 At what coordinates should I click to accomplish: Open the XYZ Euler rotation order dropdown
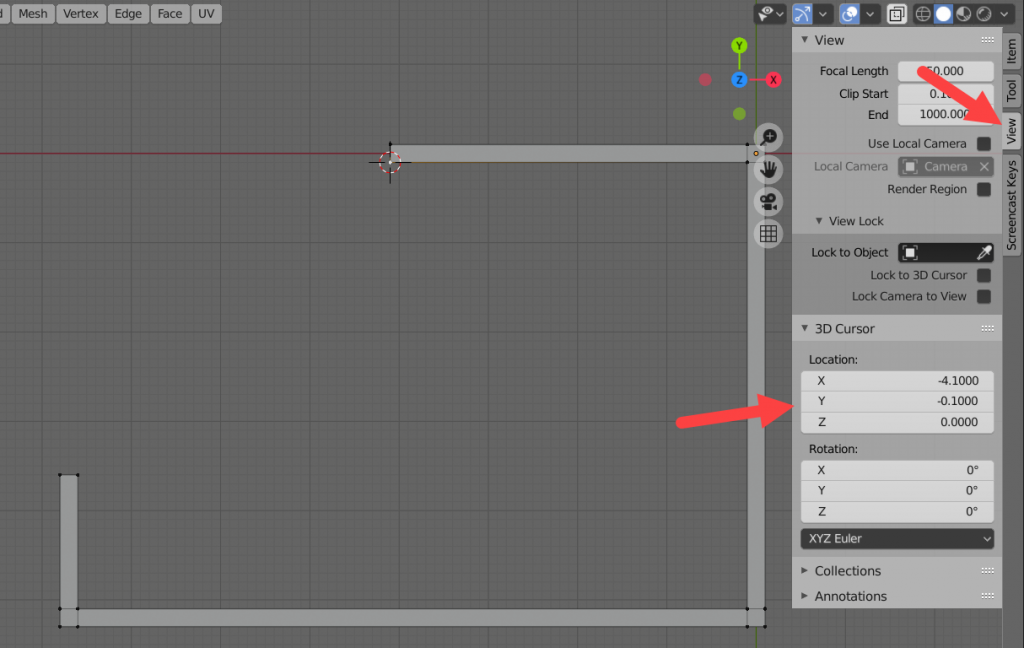point(896,538)
